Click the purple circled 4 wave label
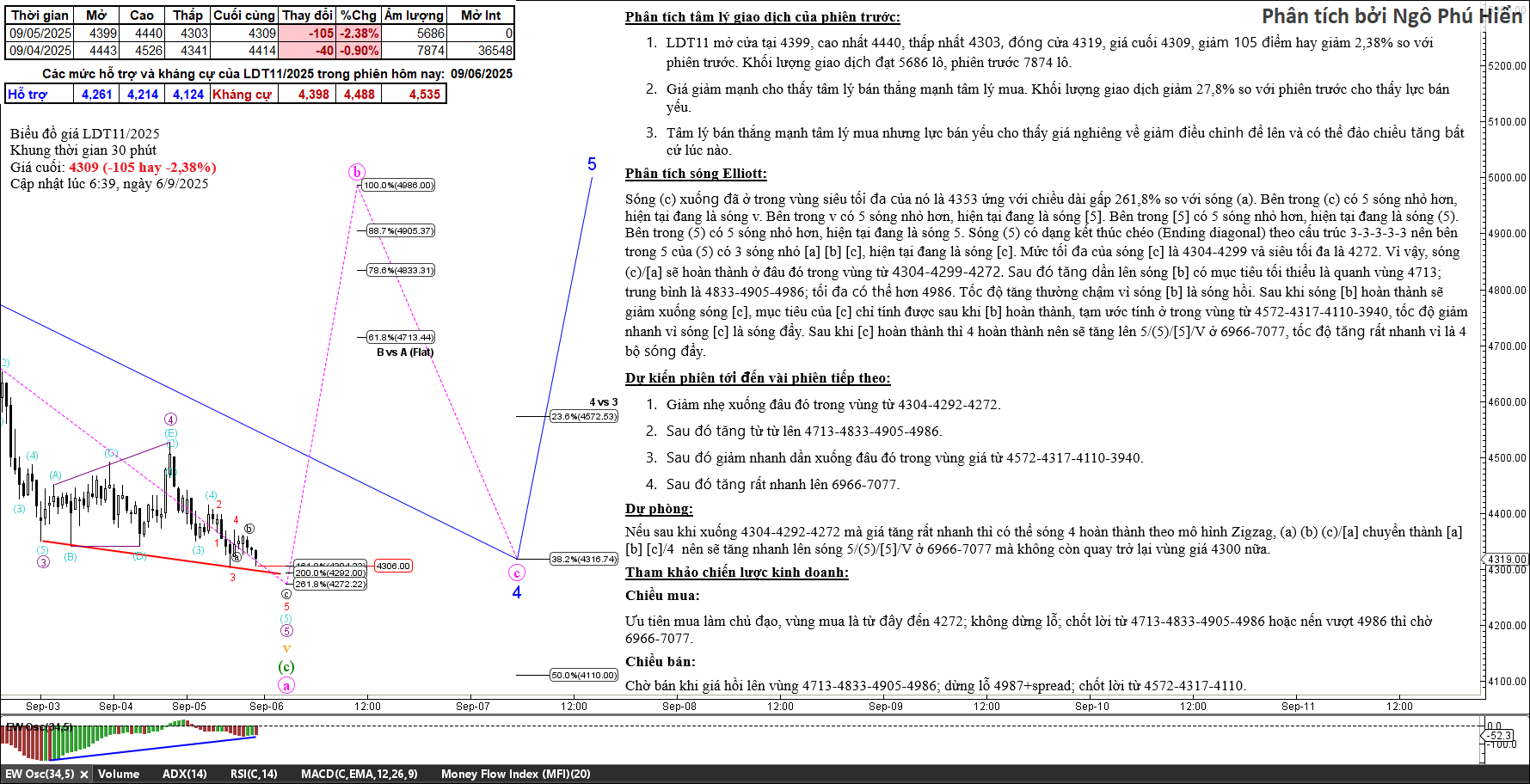The width and height of the screenshot is (1530, 784). click(x=170, y=420)
